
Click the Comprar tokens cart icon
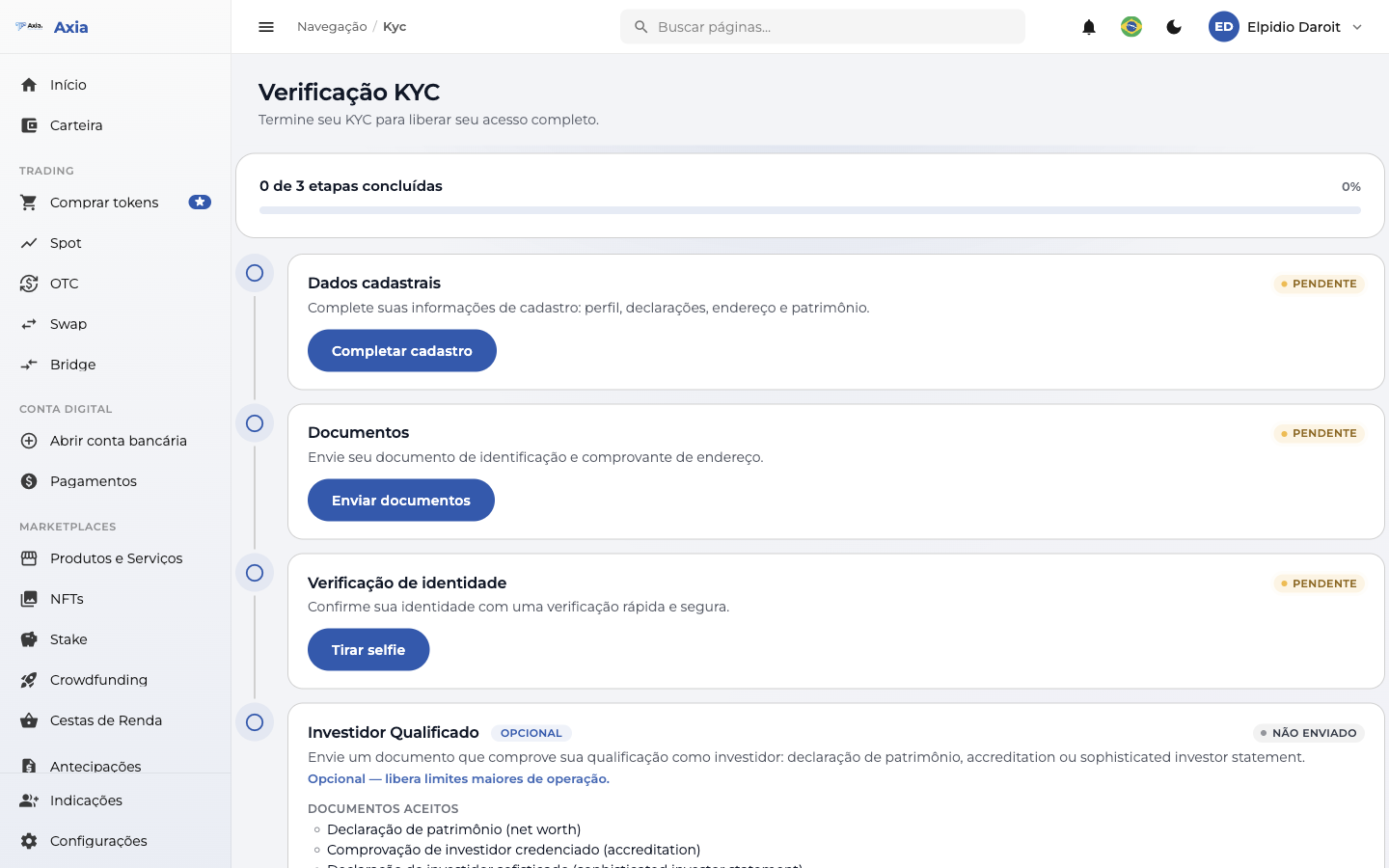[x=29, y=203]
